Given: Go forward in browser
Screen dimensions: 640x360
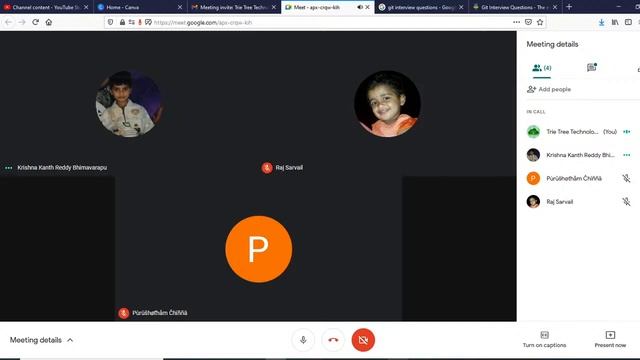Looking at the screenshot, I should [22, 22].
